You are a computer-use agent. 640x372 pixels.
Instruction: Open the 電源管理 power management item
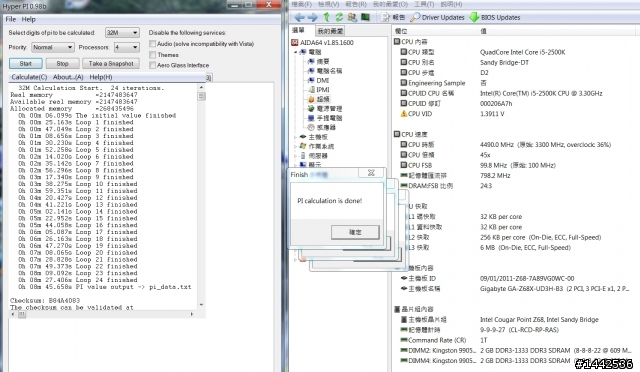coord(325,109)
